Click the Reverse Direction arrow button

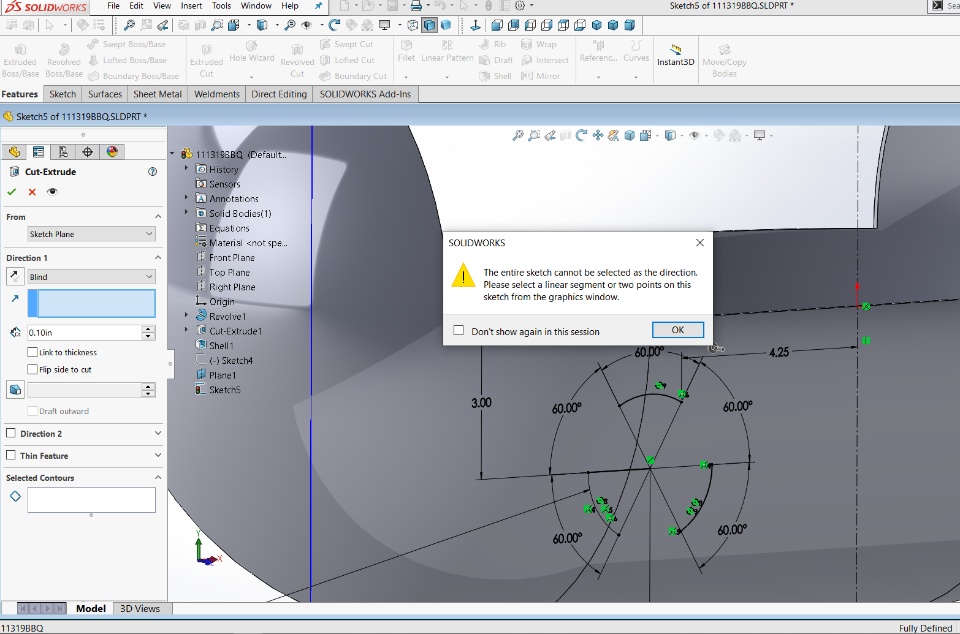(x=15, y=277)
